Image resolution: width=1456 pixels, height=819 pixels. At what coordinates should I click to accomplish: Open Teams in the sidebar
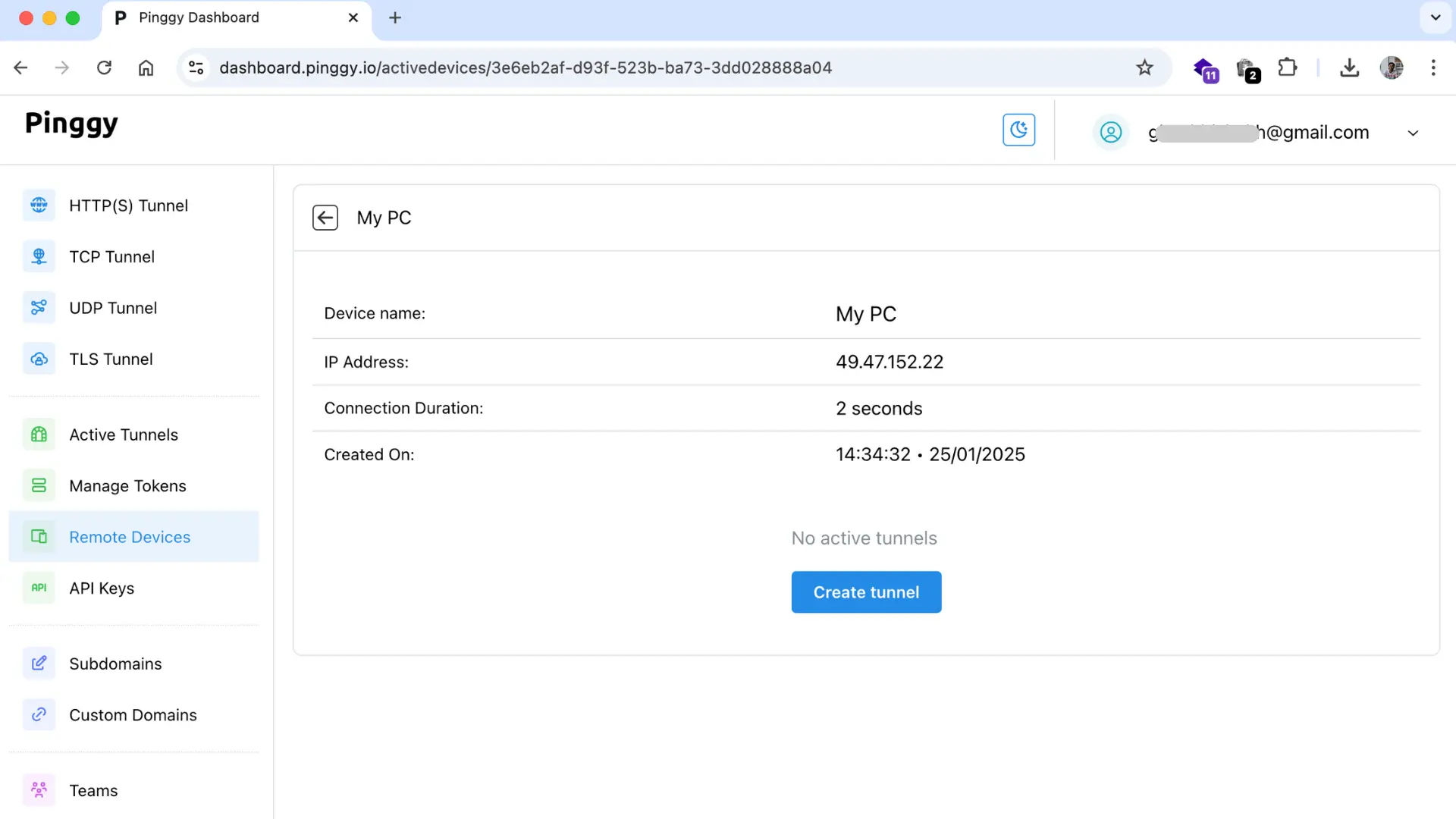(134, 790)
